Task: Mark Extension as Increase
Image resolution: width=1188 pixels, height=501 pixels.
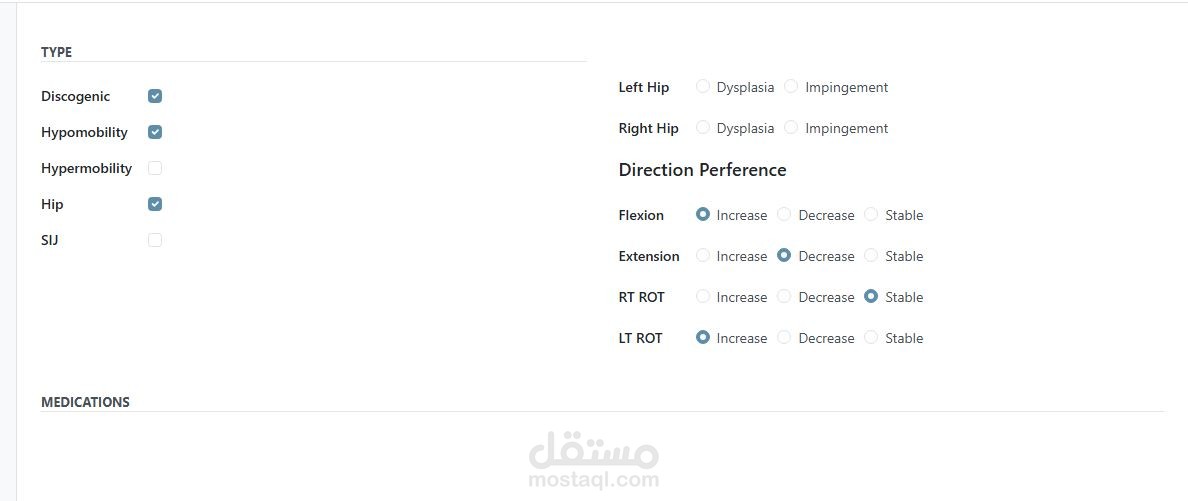Action: 703,255
